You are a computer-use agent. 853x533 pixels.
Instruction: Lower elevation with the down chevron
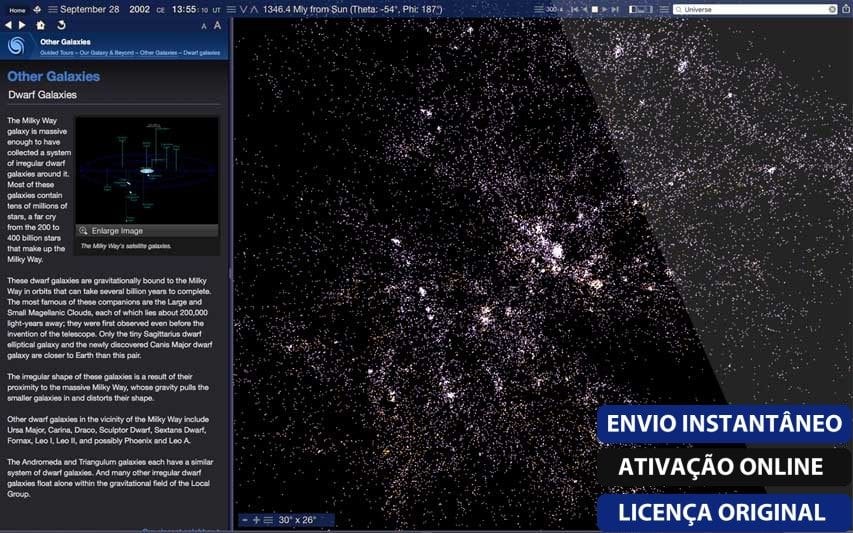(x=243, y=9)
